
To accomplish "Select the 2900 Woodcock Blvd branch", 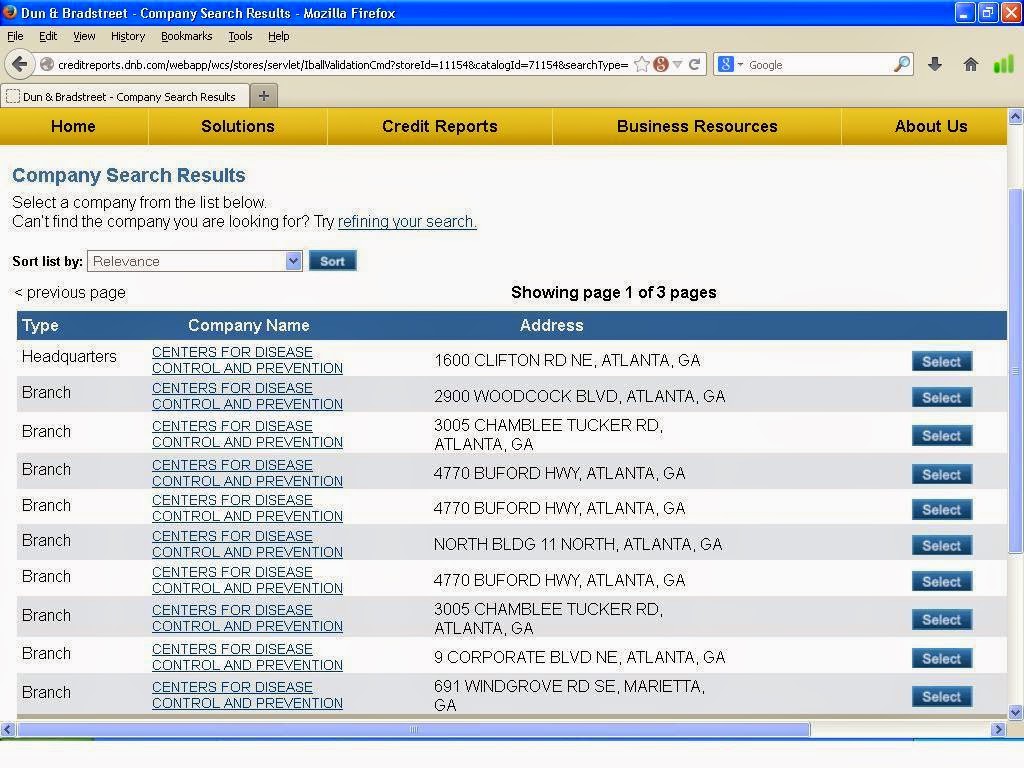I will point(941,398).
